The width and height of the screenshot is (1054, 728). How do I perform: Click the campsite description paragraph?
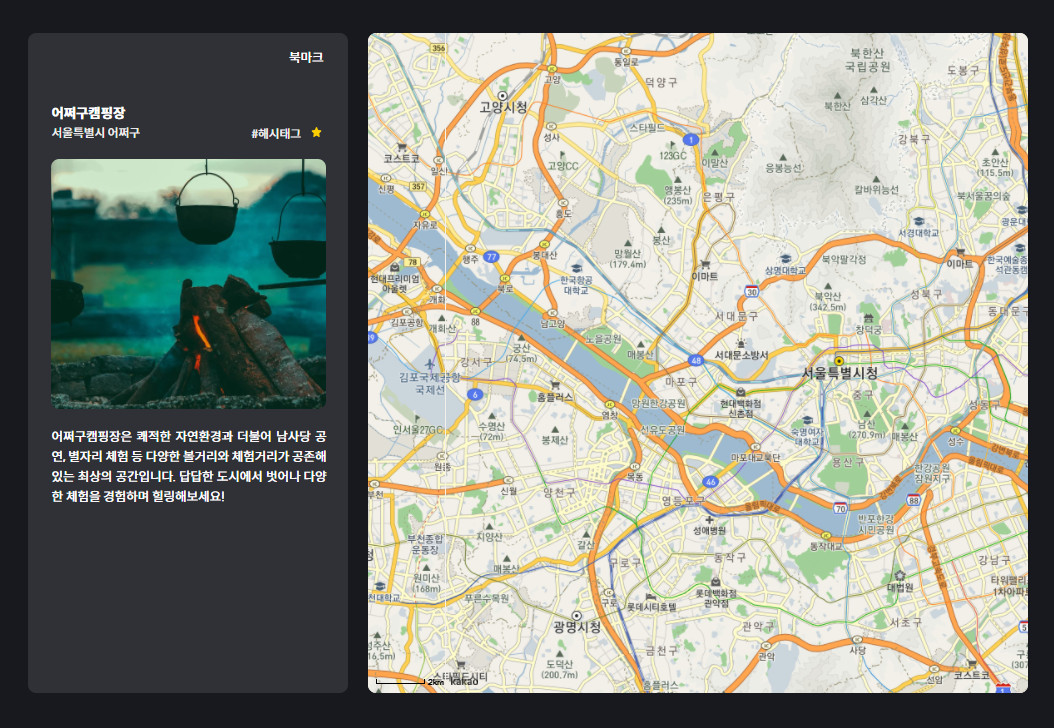click(188, 466)
